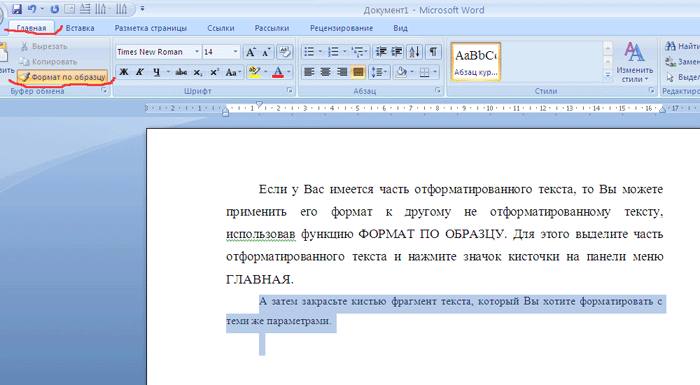The width and height of the screenshot is (700, 385).
Task: Open Изменить стили menu
Action: [x=634, y=62]
